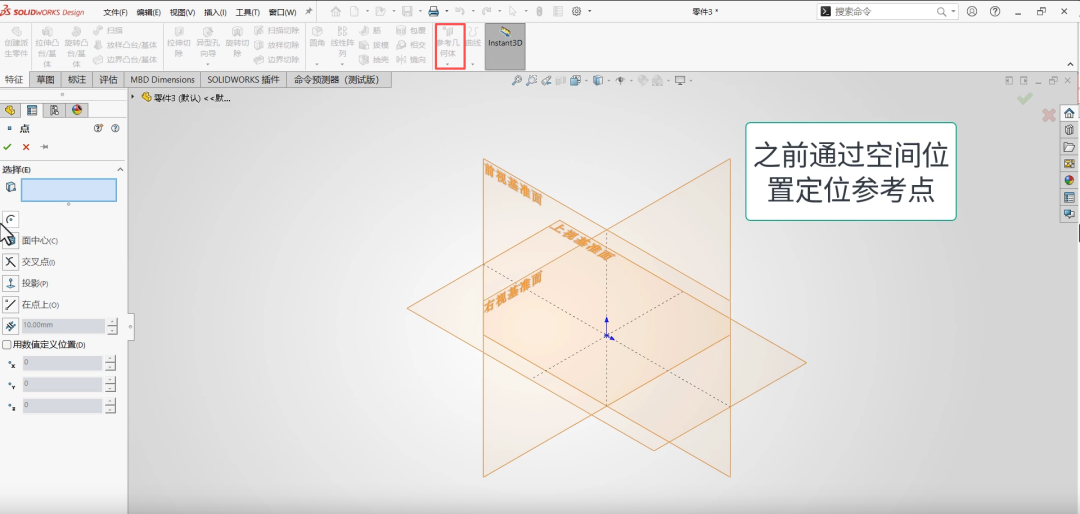Viewport: 1080px width, 514px height.
Task: Select the on-point (在点上) option
Action: coord(11,304)
